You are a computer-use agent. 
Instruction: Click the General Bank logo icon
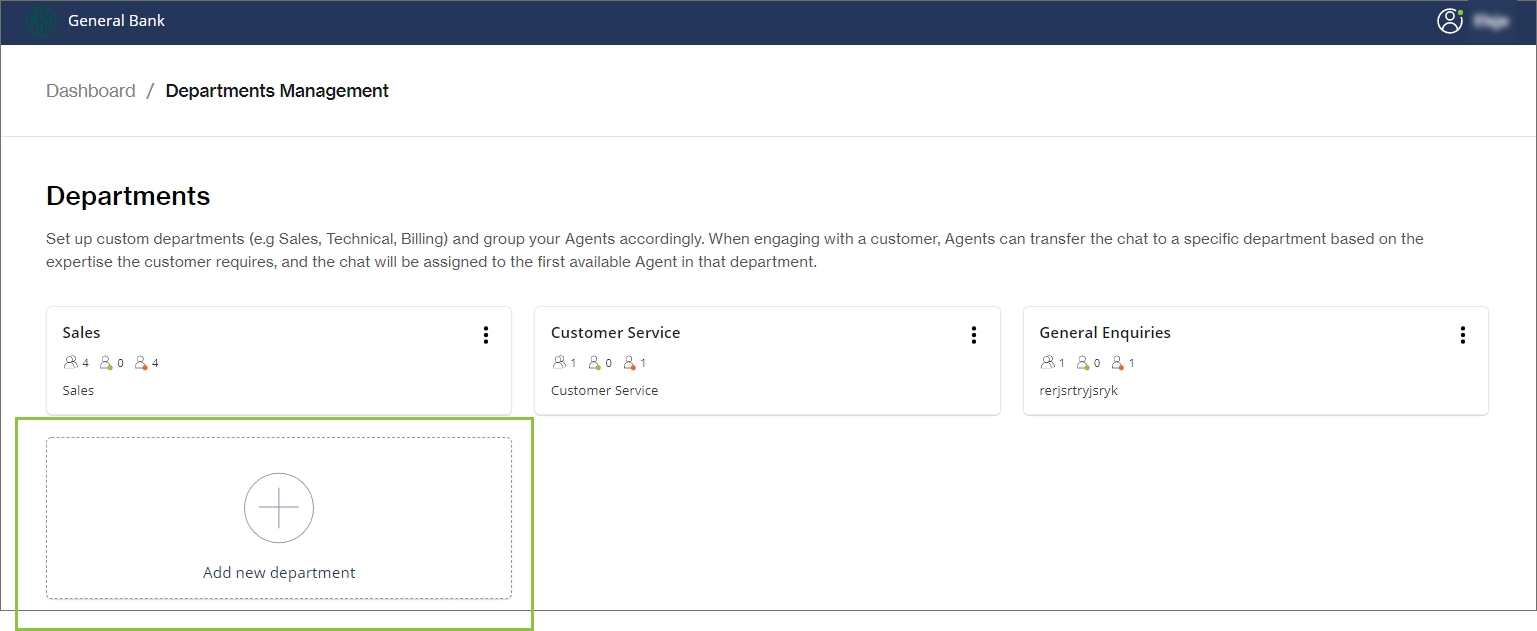(41, 21)
